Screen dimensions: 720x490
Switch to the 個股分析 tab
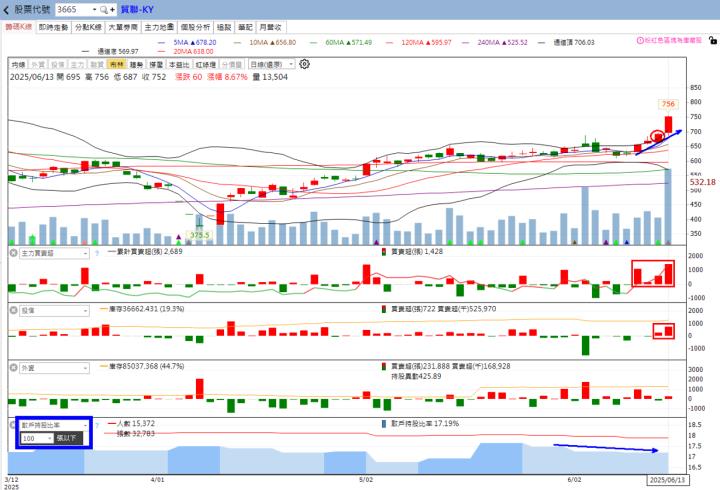tap(195, 27)
